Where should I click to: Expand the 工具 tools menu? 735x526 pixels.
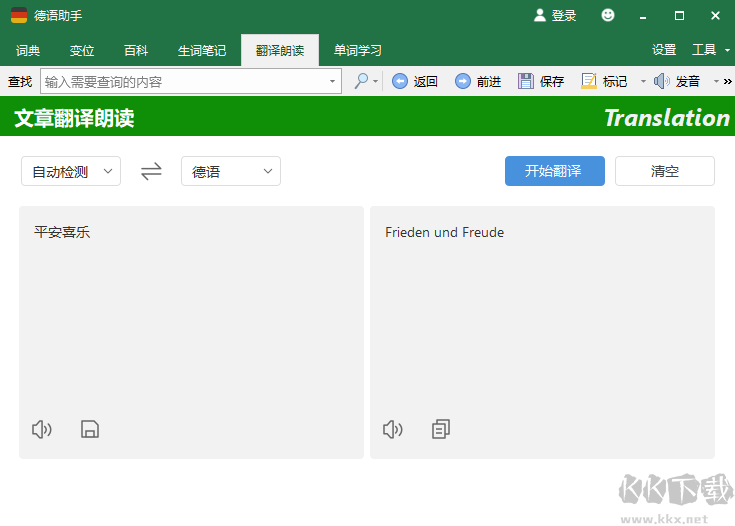(x=709, y=50)
